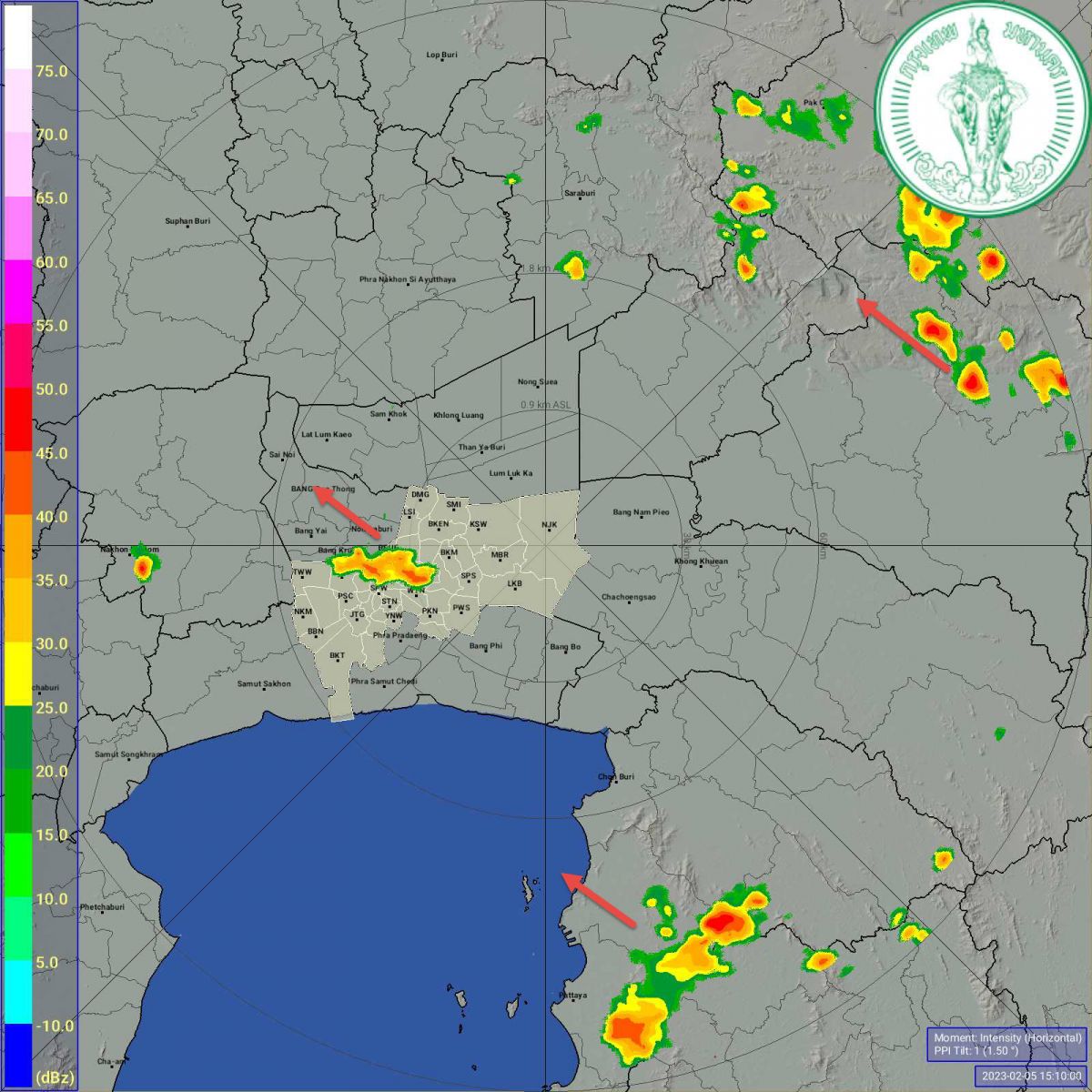This screenshot has width=1092, height=1092.
Task: Click the LKB district label
Action: tap(515, 583)
